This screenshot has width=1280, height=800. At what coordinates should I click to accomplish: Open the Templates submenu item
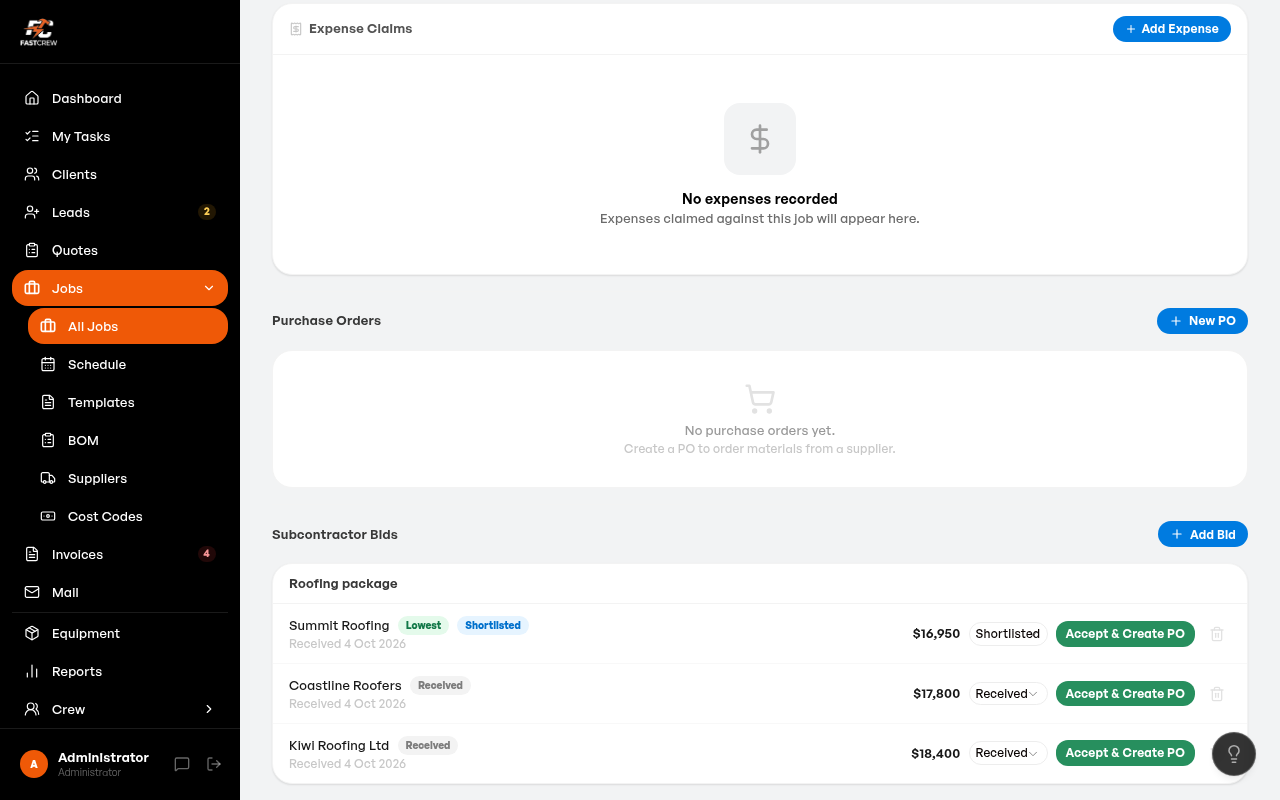tap(128, 402)
